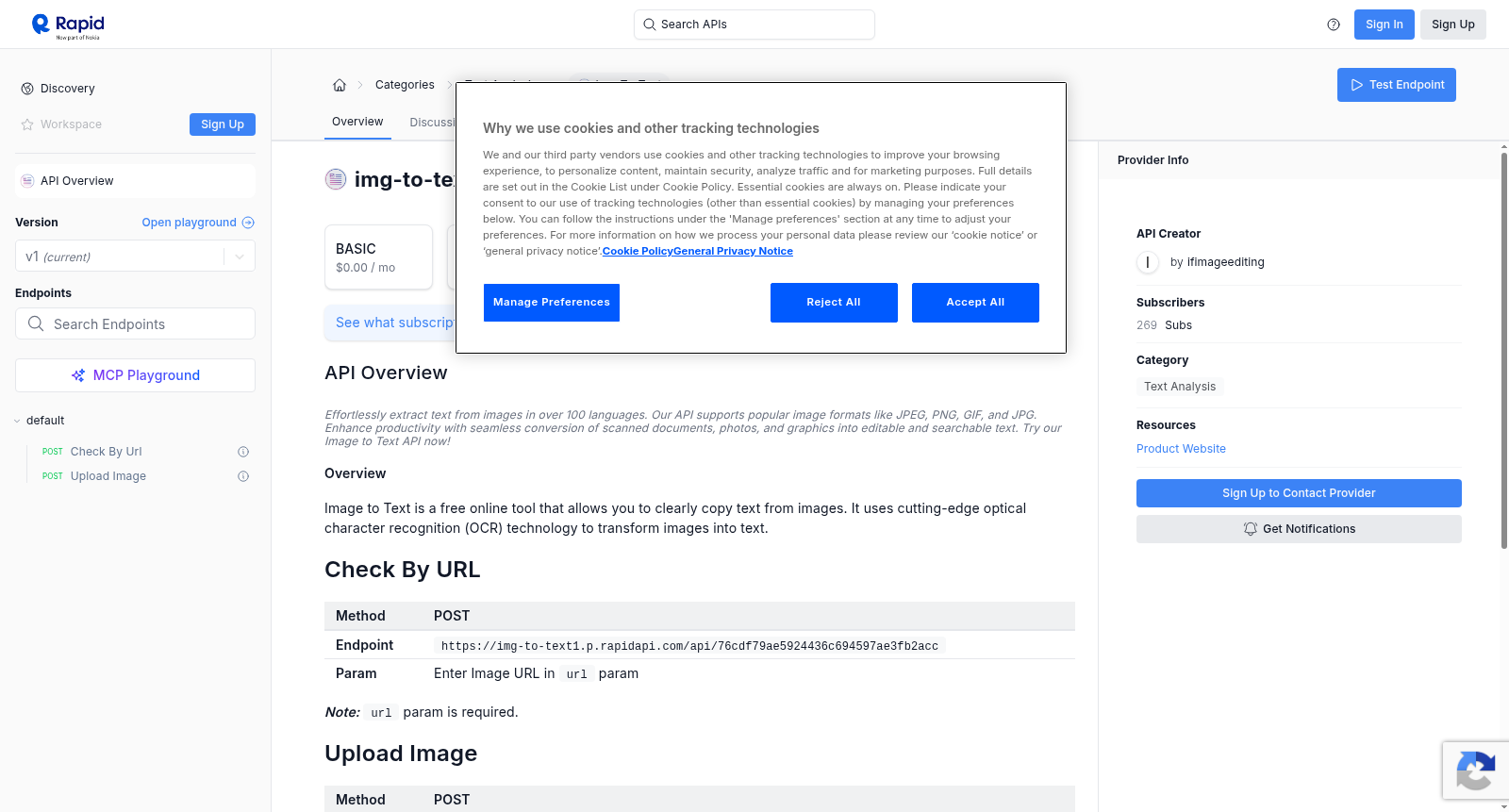Image resolution: width=1509 pixels, height=812 pixels.
Task: Click the Check By URL endpoint code
Action: coord(689,646)
